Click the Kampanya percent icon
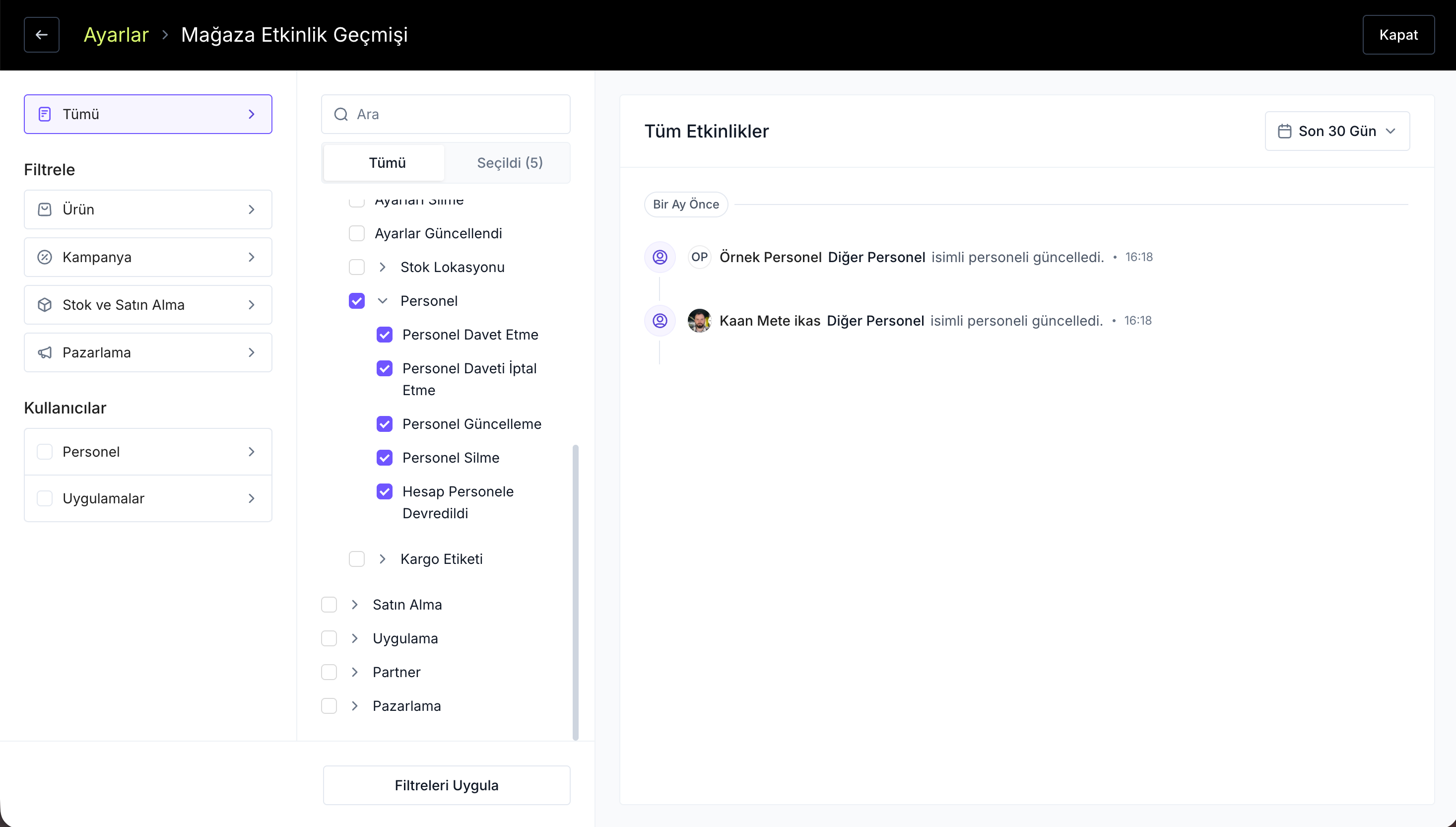Image resolution: width=1456 pixels, height=827 pixels. pos(45,257)
